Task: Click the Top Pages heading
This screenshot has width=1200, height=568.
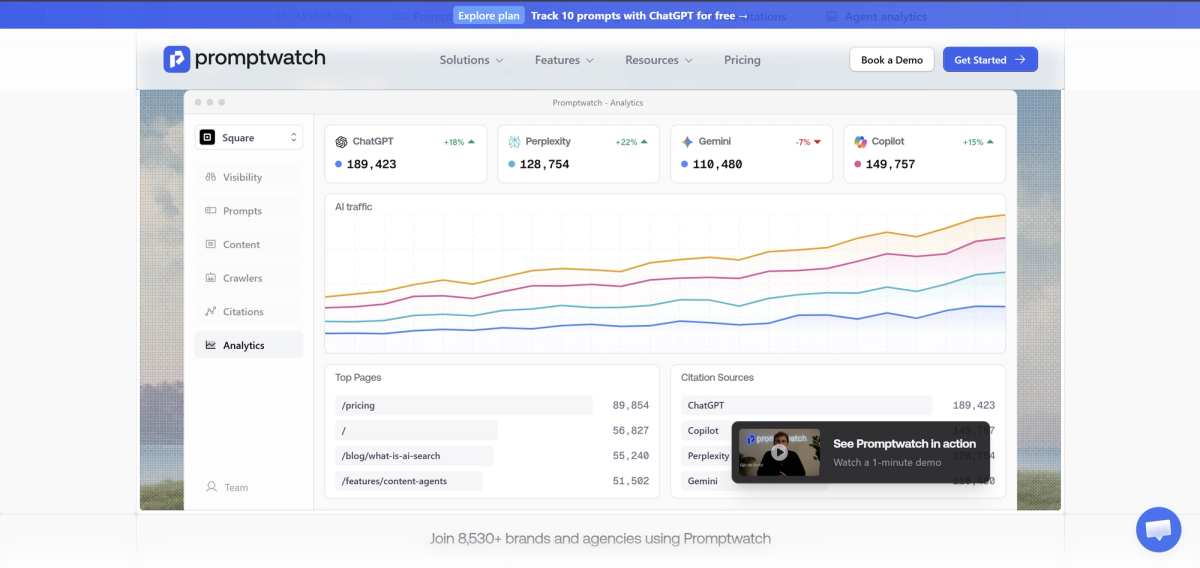Action: [x=358, y=378]
